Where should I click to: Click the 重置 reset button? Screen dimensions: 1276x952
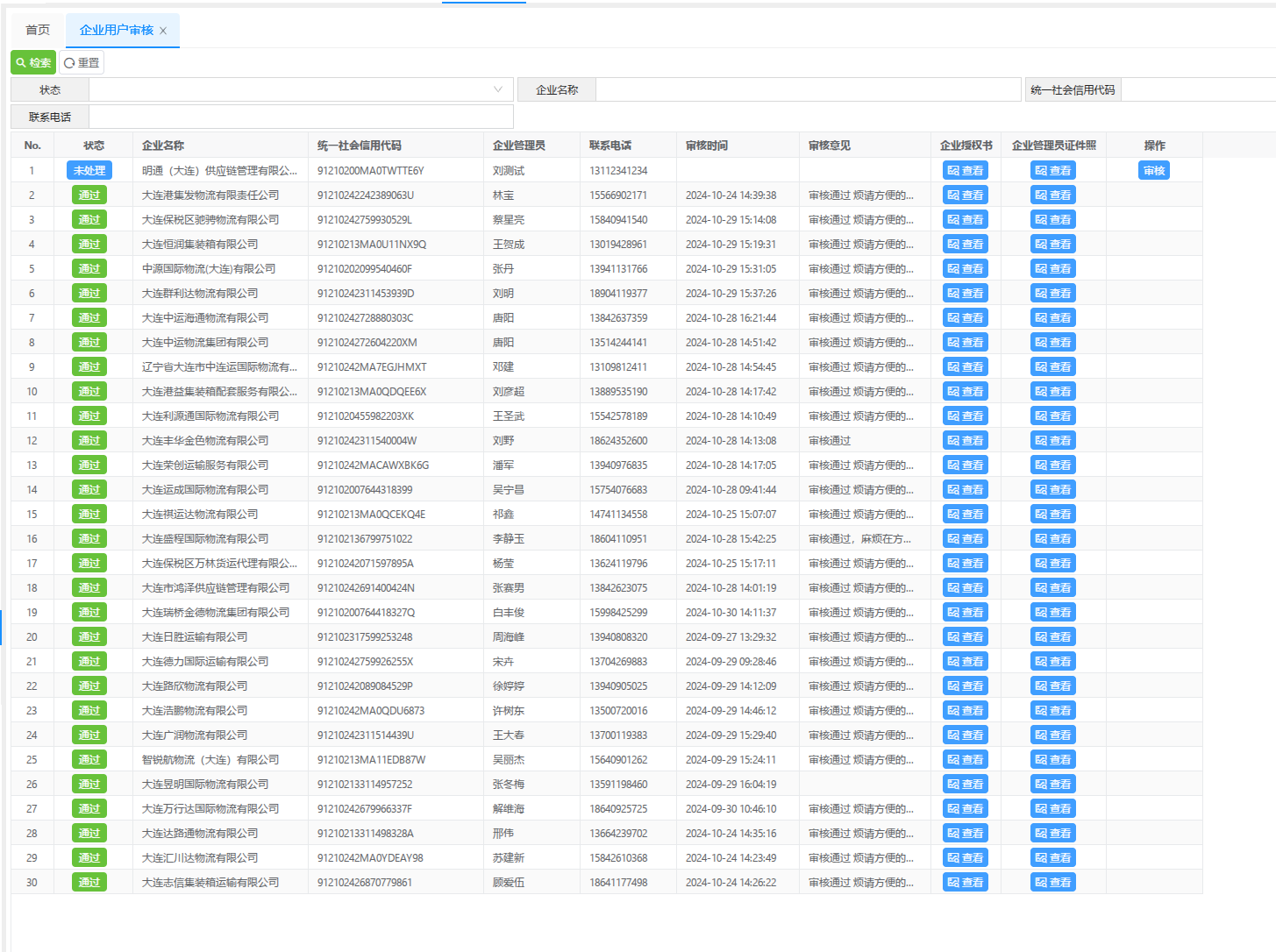[82, 63]
